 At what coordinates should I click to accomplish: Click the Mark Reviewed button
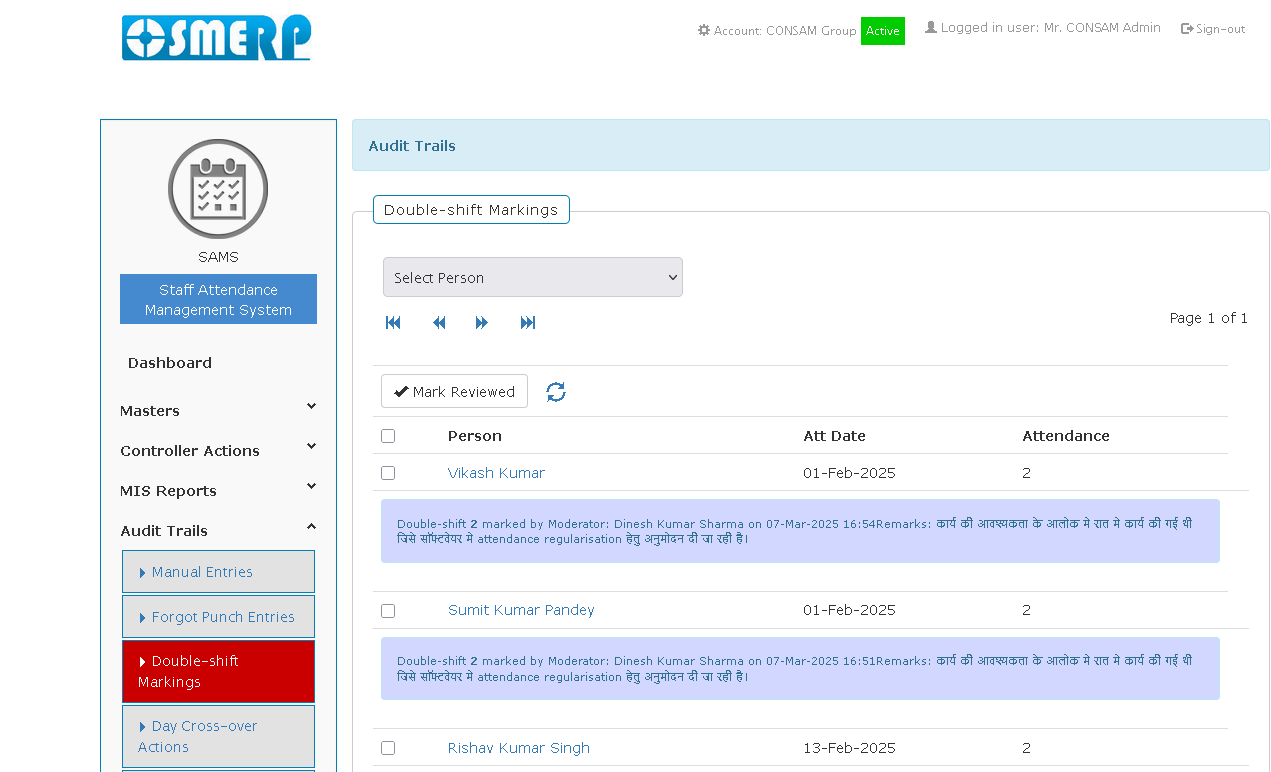tap(454, 392)
